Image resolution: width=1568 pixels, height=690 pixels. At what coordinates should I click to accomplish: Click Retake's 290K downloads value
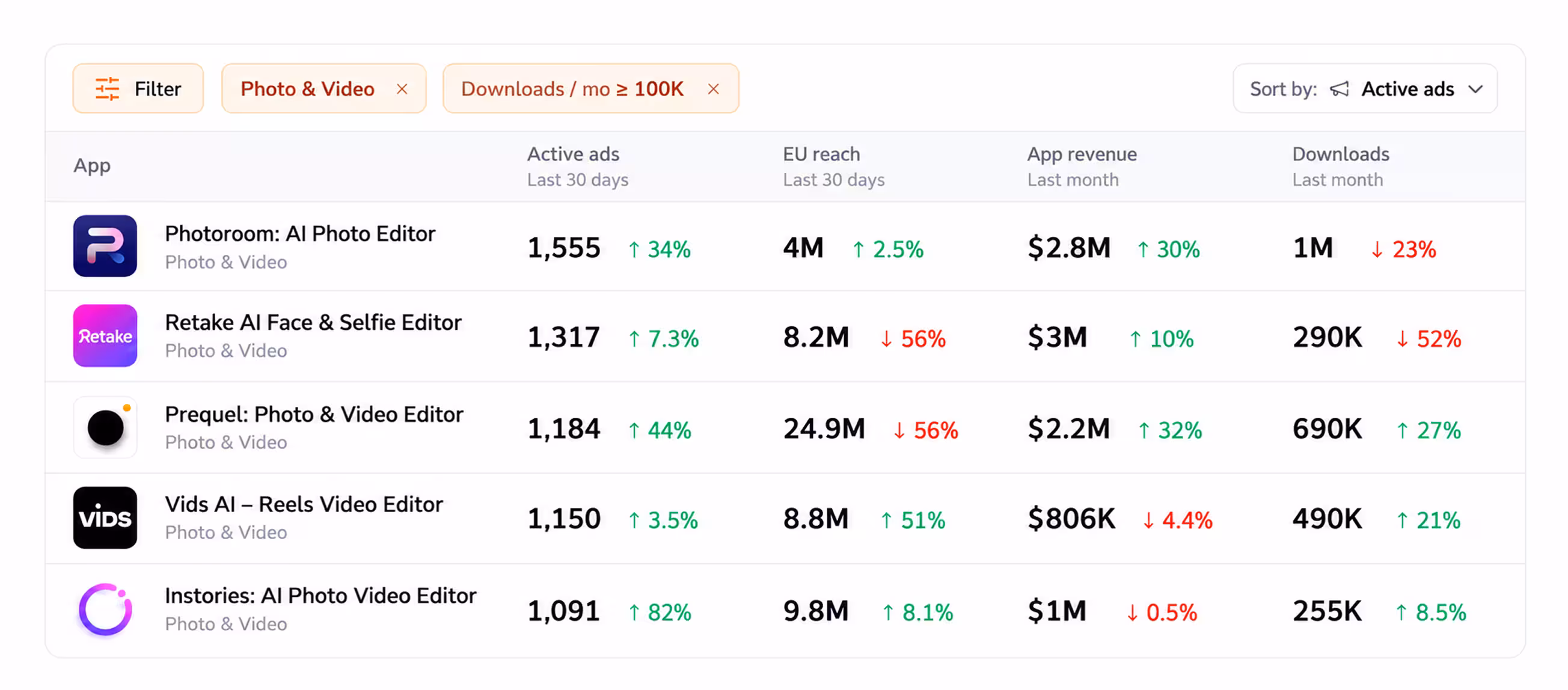[x=1327, y=337]
